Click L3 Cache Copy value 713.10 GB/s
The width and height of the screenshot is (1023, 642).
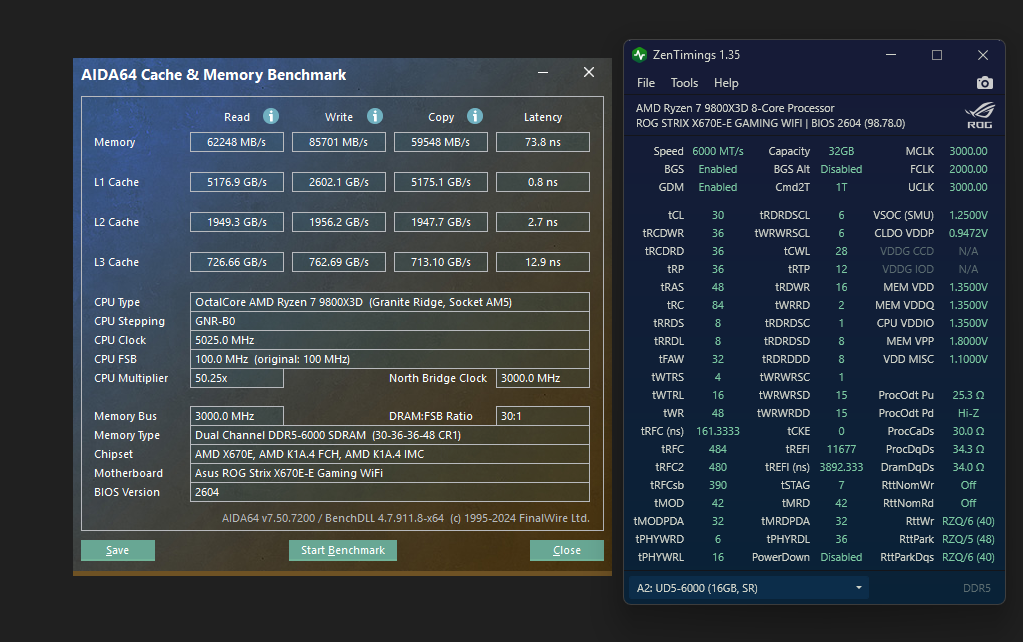(x=440, y=262)
